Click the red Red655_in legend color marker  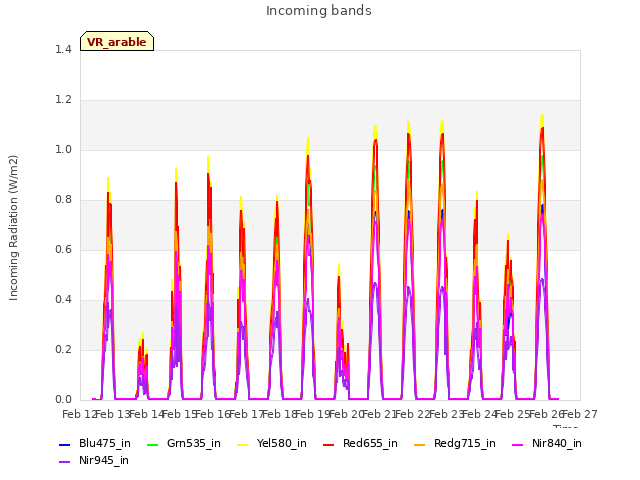coord(329,444)
